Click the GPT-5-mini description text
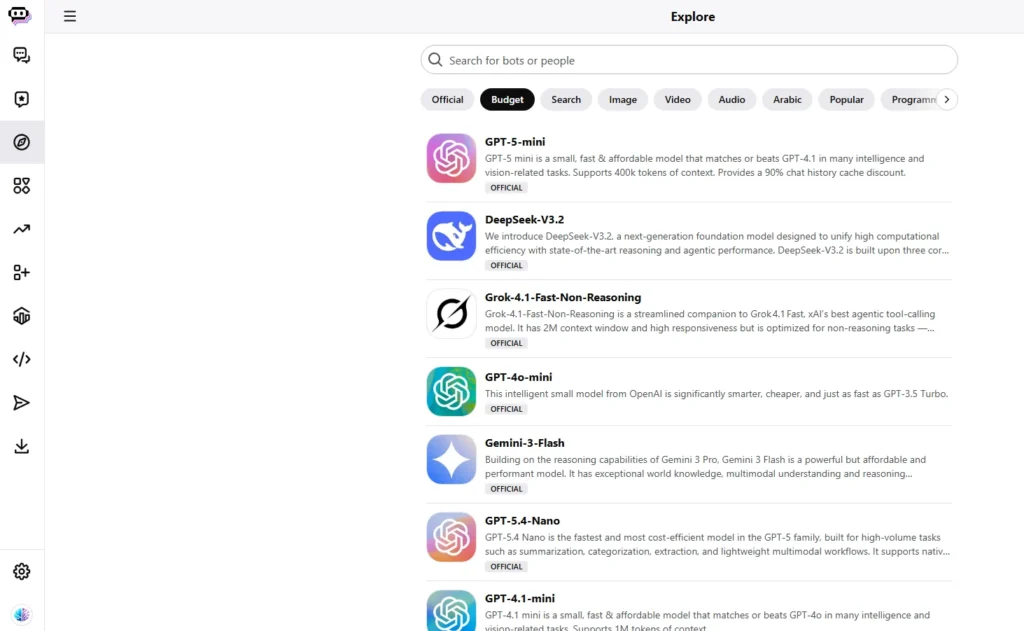Viewport: 1024px width, 631px height. 705,165
